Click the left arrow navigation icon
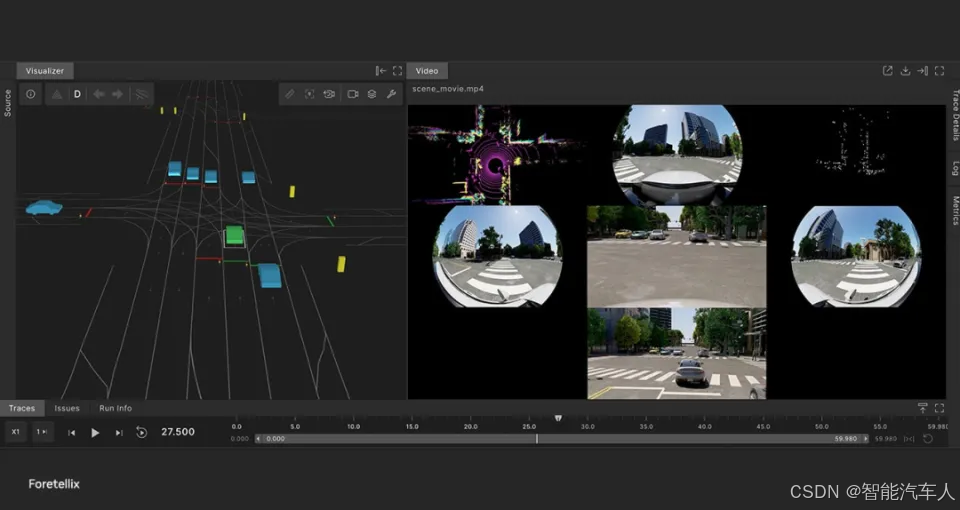960x510 pixels. pyautogui.click(x=98, y=94)
